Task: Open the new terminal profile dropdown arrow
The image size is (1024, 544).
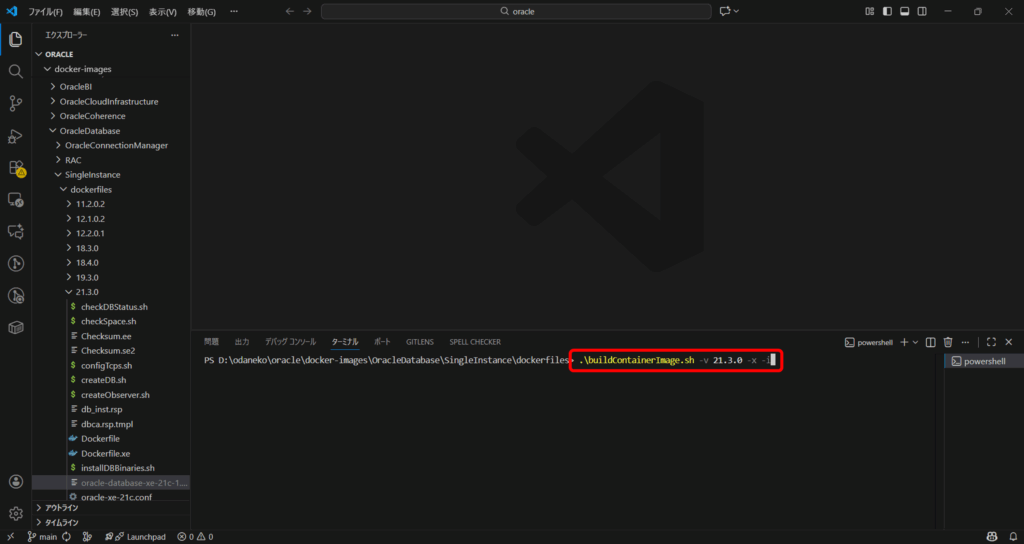Action: pyautogui.click(x=916, y=342)
